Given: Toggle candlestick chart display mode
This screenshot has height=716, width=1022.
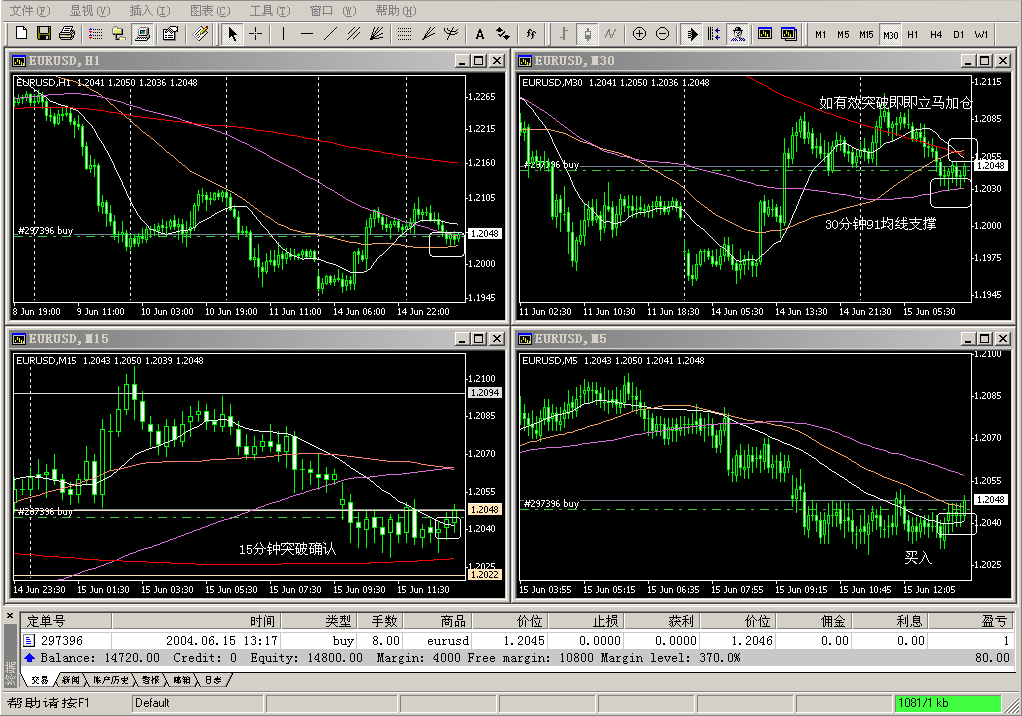Looking at the screenshot, I should (588, 34).
